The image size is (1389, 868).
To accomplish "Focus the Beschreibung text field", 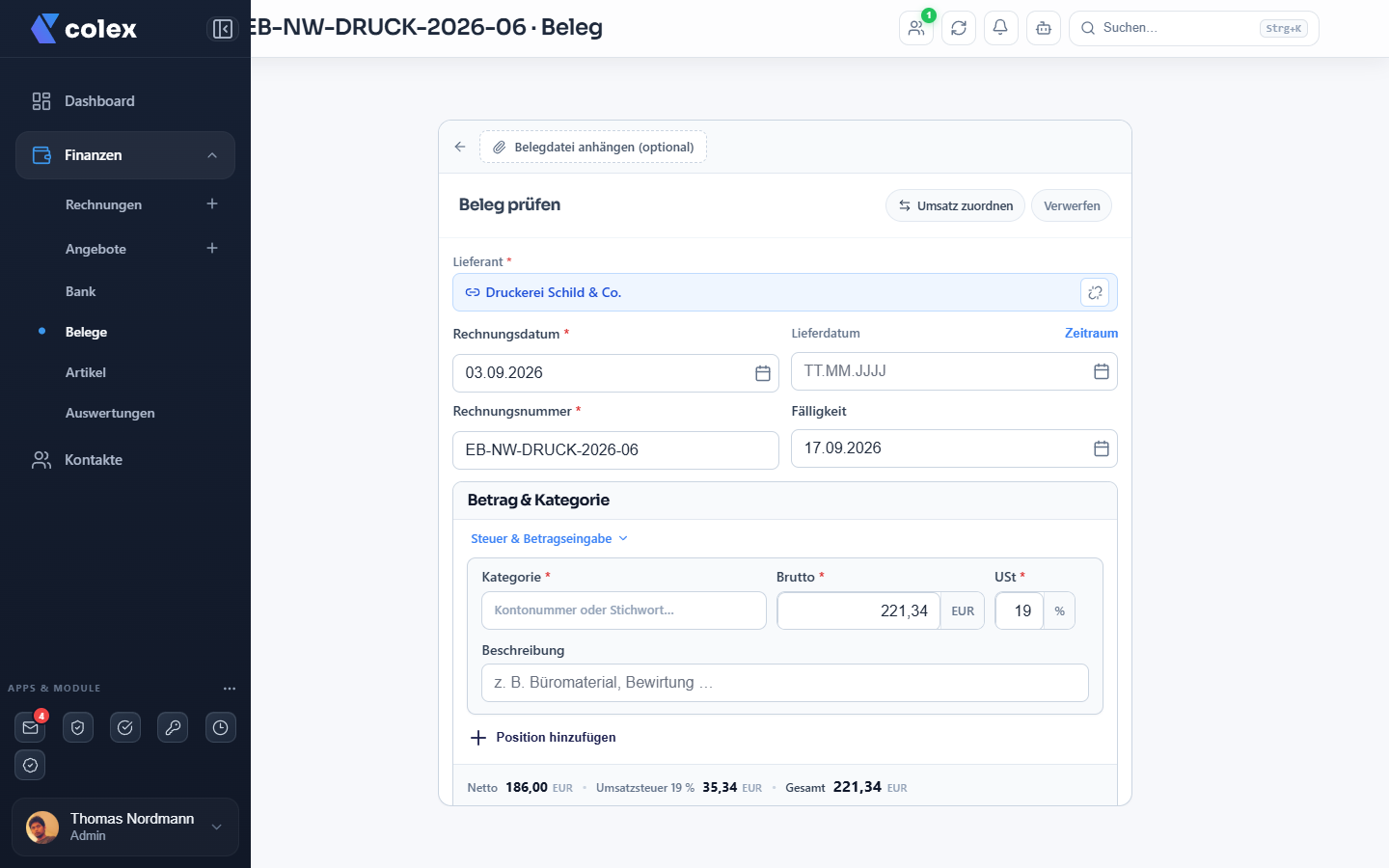I will 785,683.
